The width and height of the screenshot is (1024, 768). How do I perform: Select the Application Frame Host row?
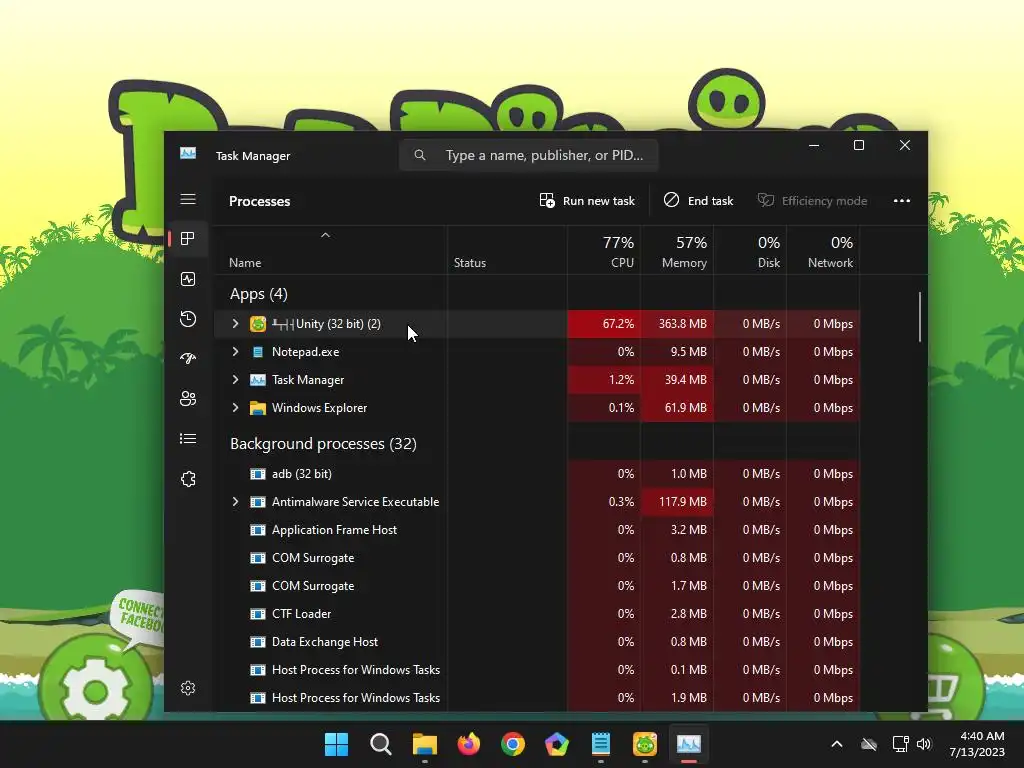(x=537, y=530)
